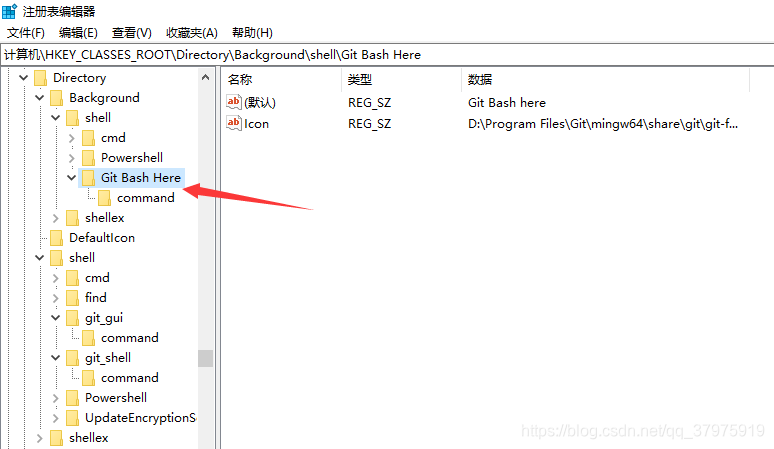This screenshot has height=449, width=774.
Task: Open the 编辑(E) menu
Action: tap(78, 33)
